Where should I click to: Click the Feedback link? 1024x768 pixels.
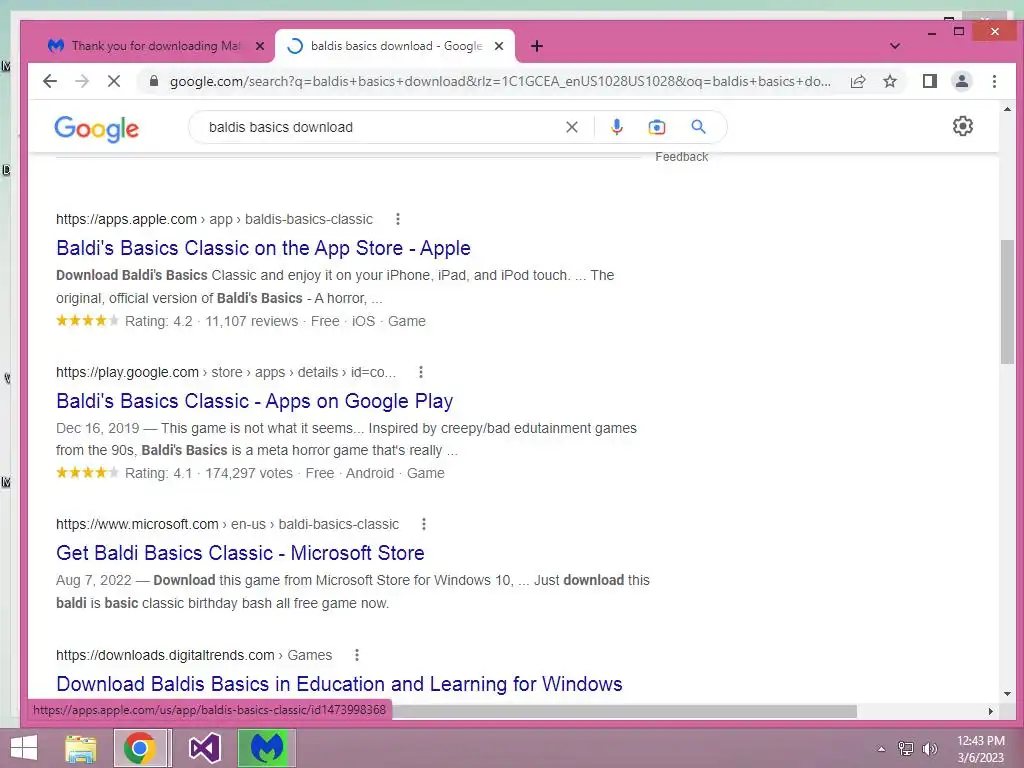tap(681, 157)
